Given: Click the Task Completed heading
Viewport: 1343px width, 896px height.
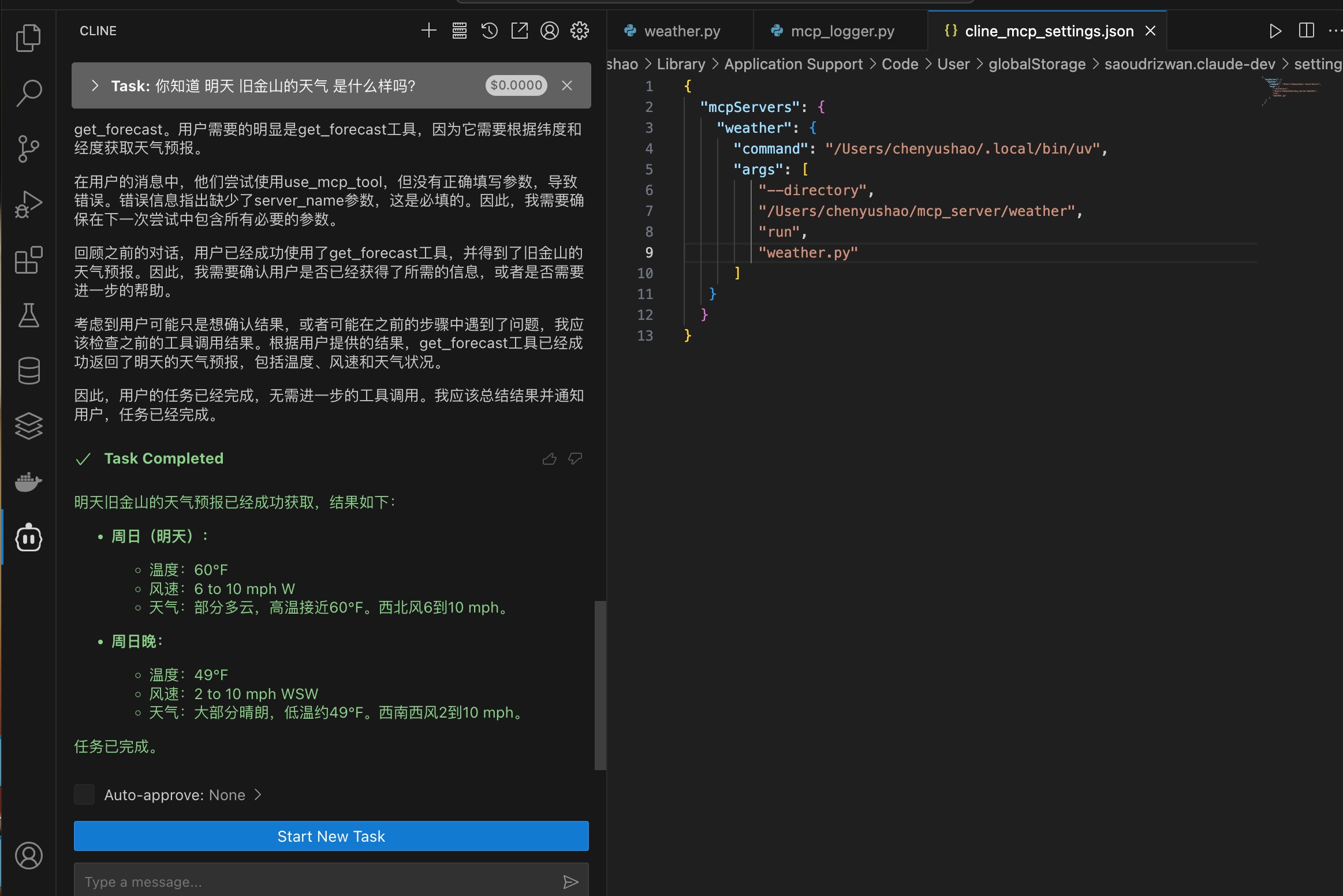Looking at the screenshot, I should [163, 458].
